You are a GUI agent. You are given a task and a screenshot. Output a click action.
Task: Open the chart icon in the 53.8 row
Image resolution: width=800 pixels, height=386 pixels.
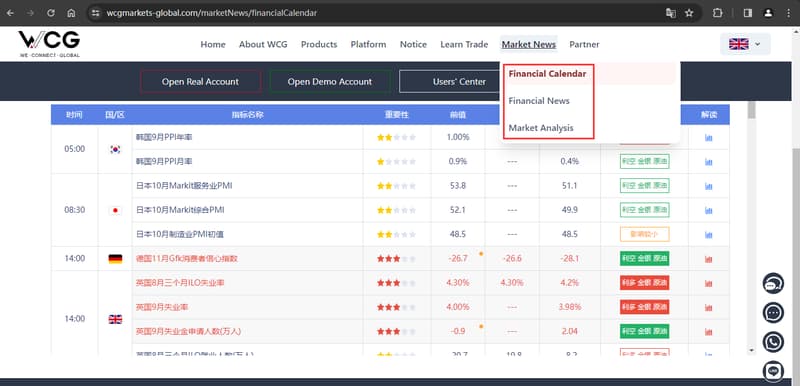pyautogui.click(x=709, y=186)
